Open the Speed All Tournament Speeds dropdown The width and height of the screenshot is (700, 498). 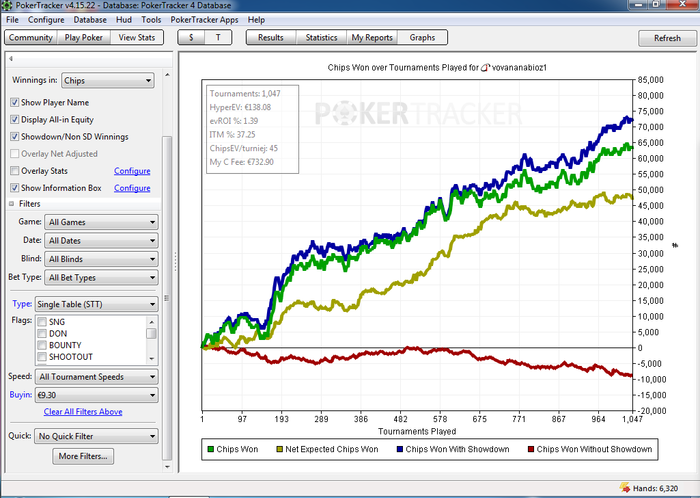[x=96, y=377]
